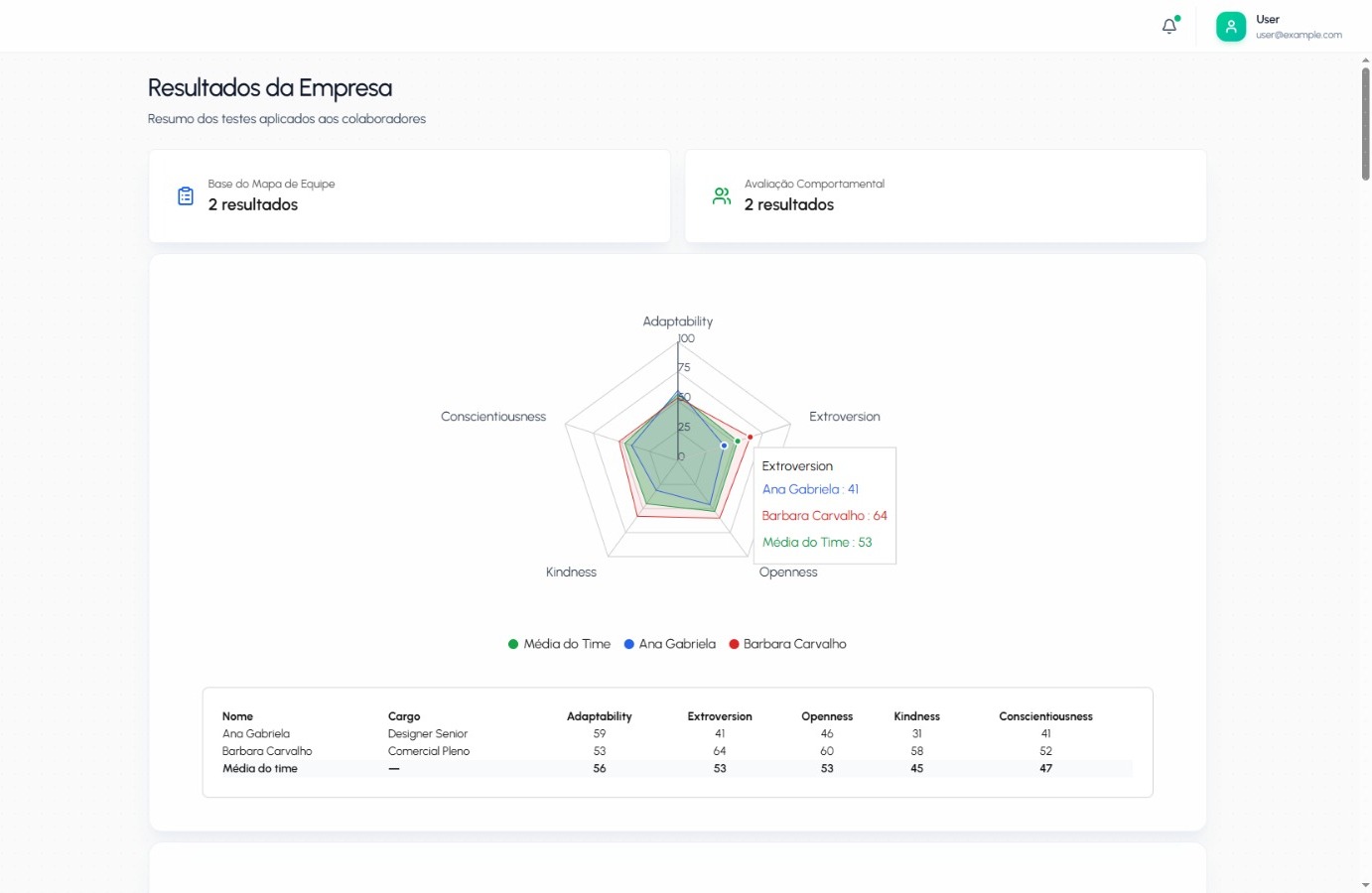
Task: Click the green user avatar icon
Action: tap(1231, 26)
